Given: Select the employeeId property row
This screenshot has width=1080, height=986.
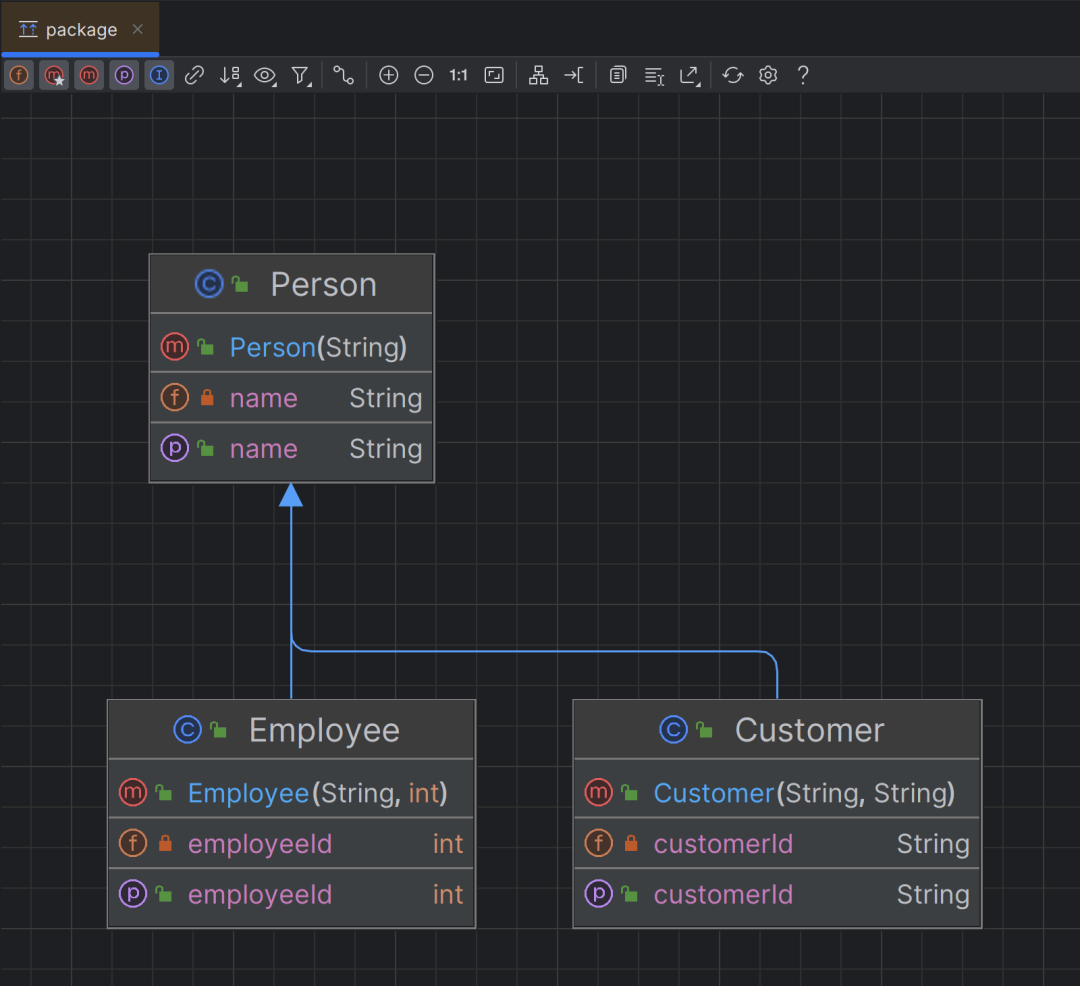Looking at the screenshot, I should point(292,894).
